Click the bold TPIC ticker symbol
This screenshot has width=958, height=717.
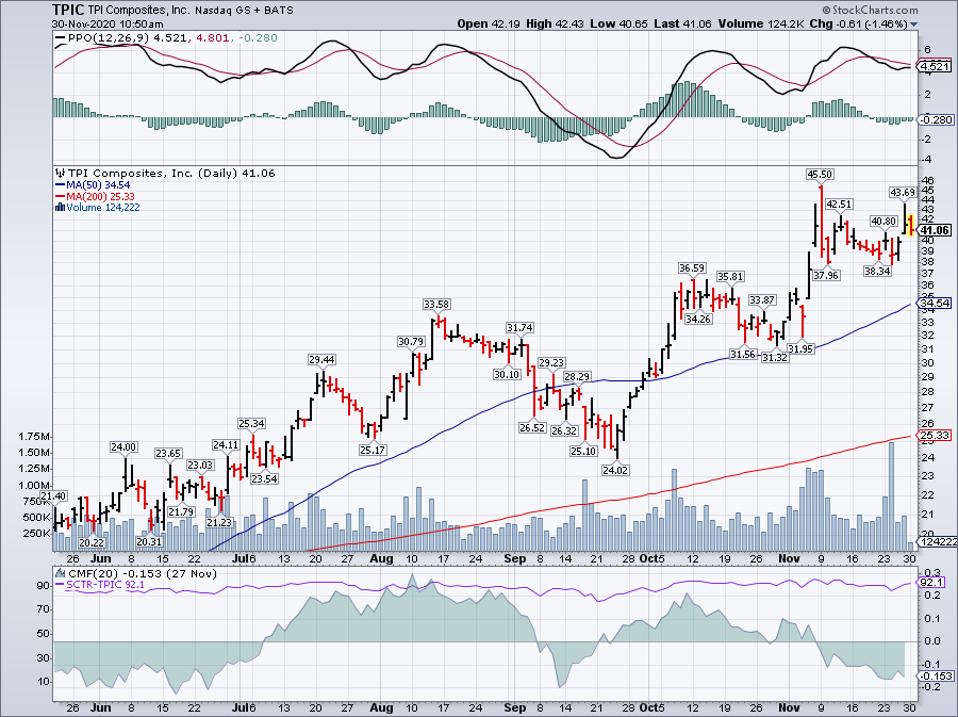click(68, 10)
